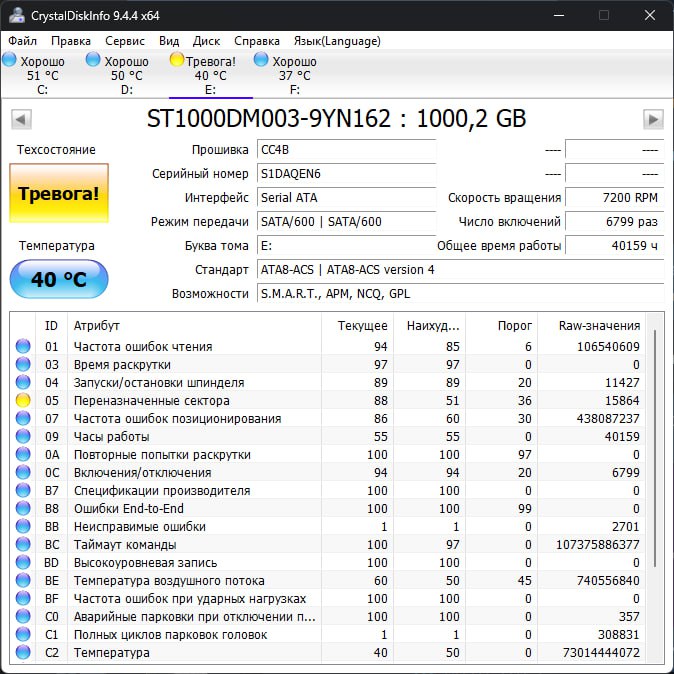674x674 pixels.
Task: Click the total hours field 40159 ч
Action: pos(615,246)
